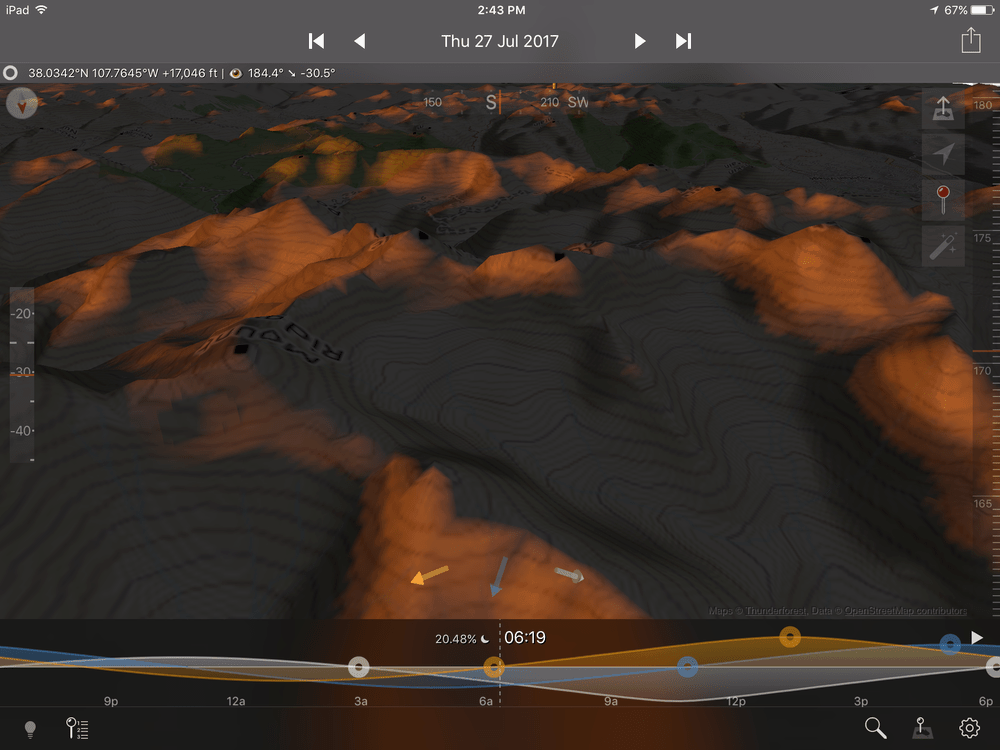Tap the white marker at 3a
Screen dimensions: 1000x750
point(359,667)
